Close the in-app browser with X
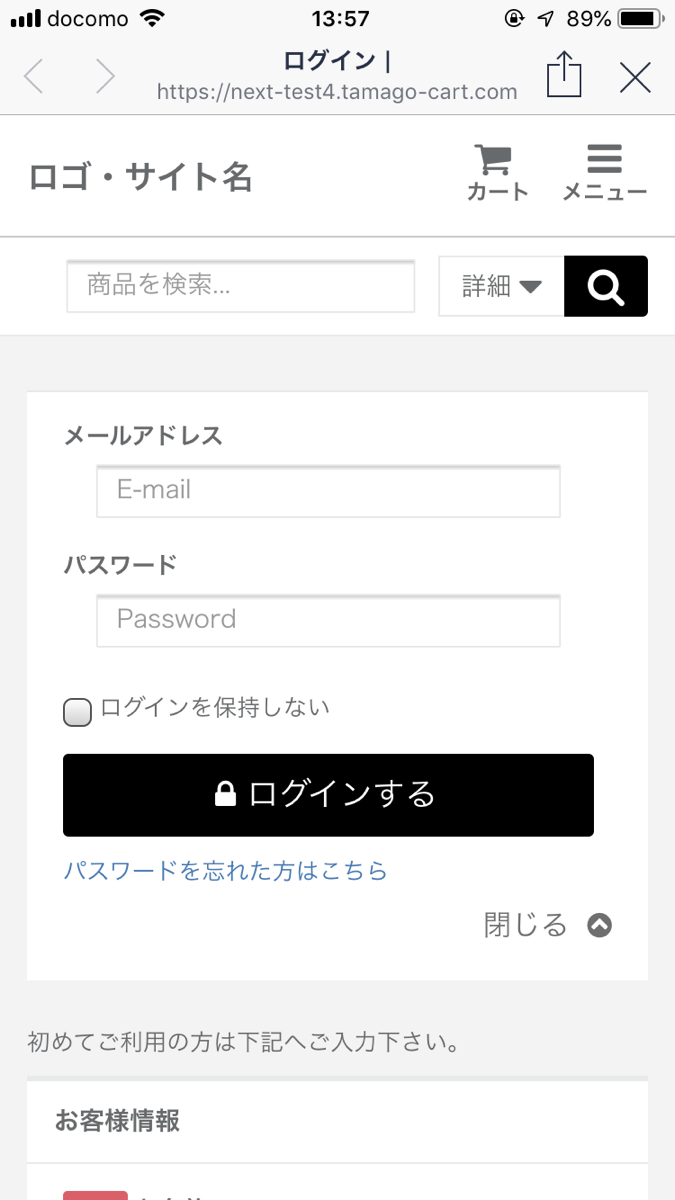Screen dimensions: 675x1200 coord(635,76)
